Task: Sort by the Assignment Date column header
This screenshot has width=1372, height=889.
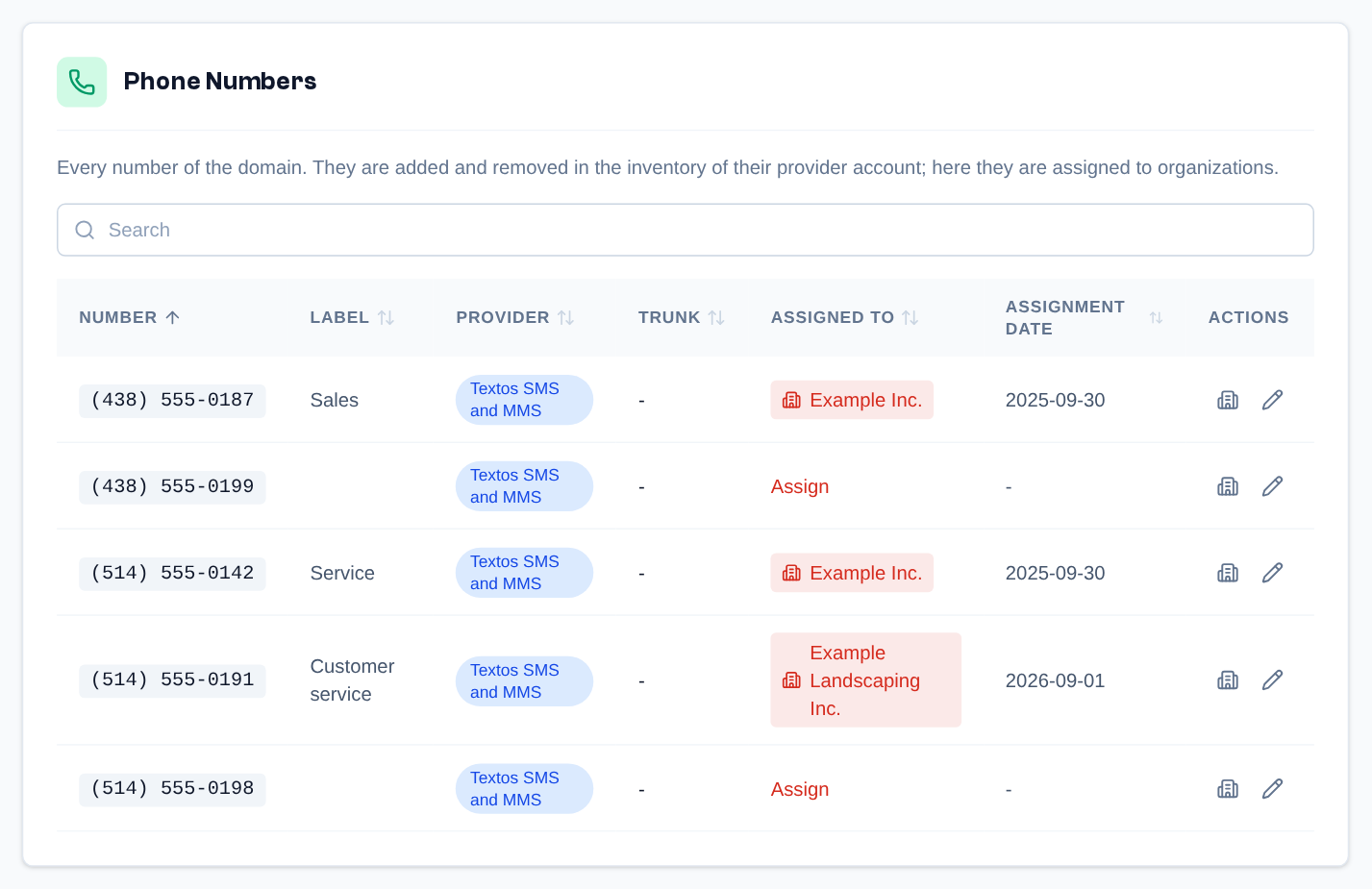Action: coord(1084,317)
